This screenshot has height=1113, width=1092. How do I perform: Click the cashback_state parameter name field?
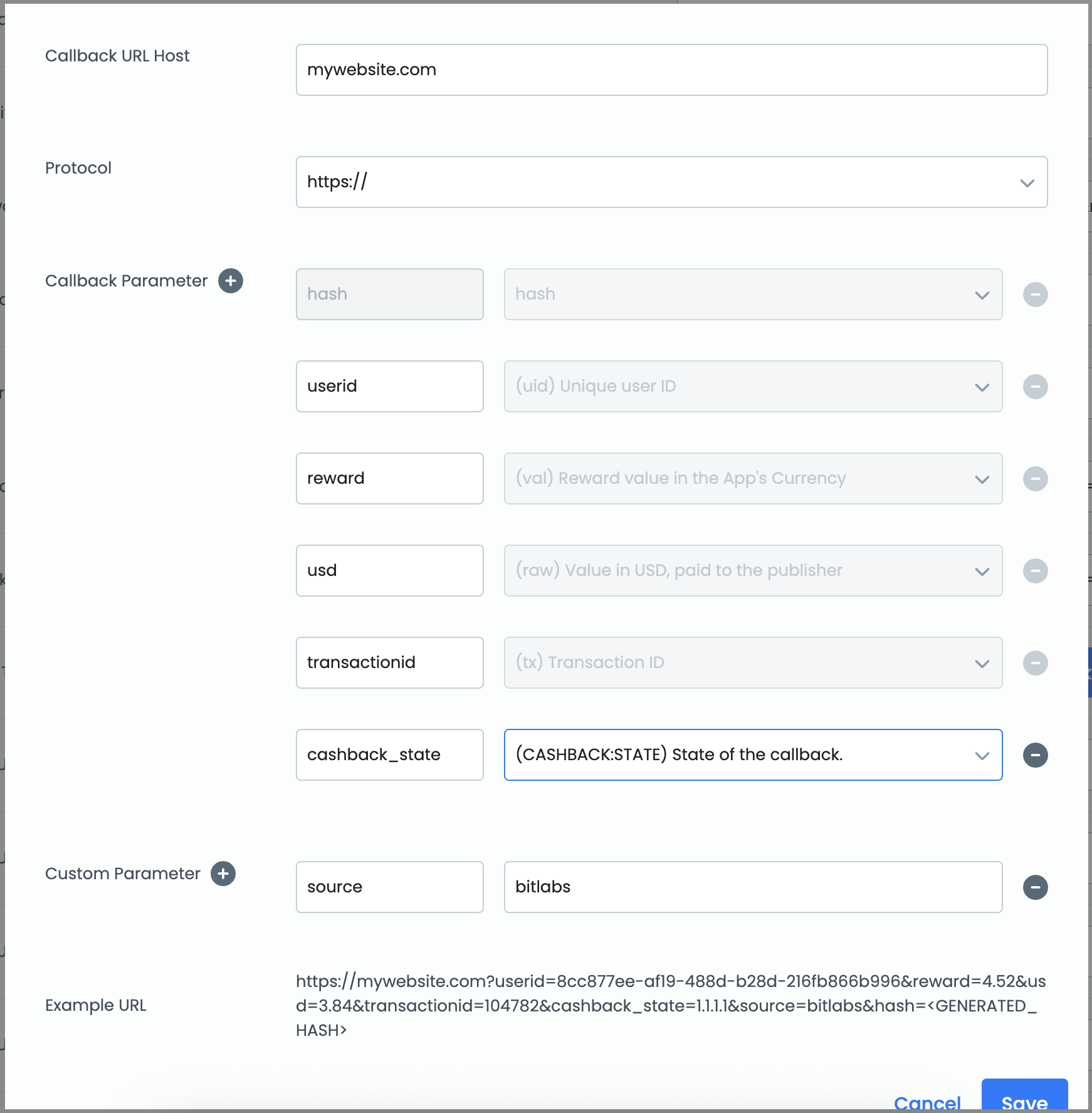tap(389, 755)
